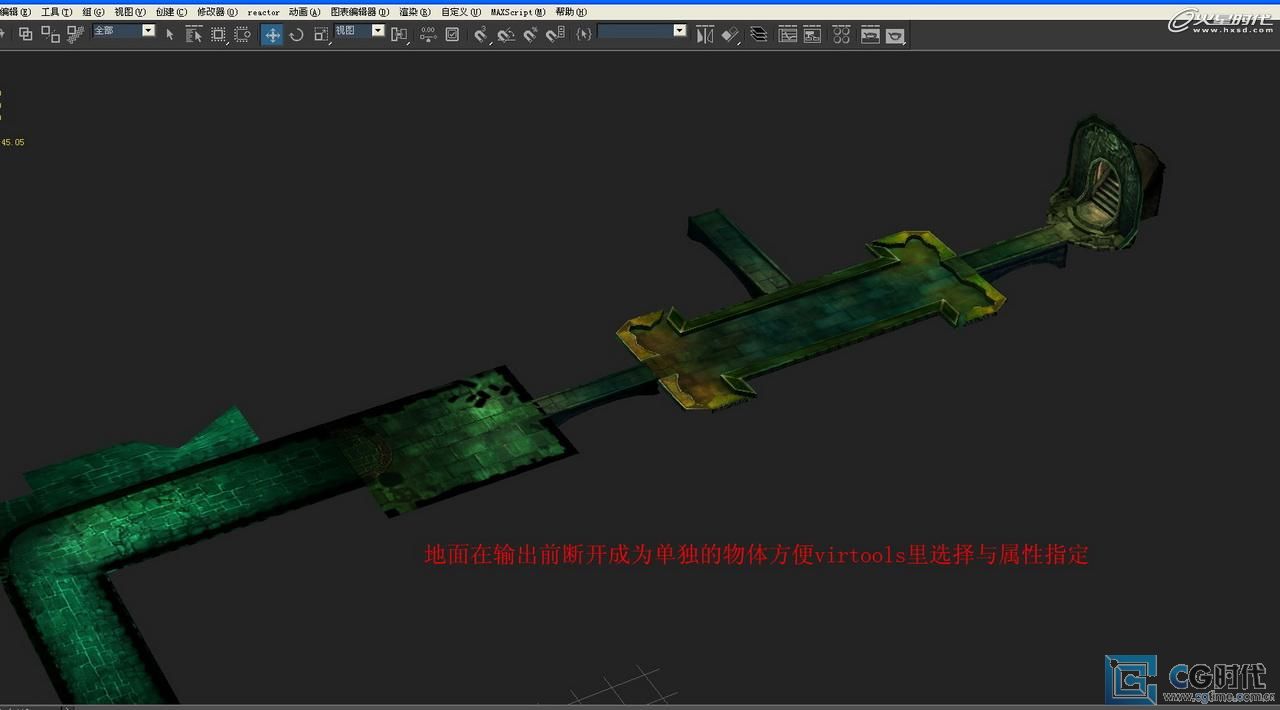The image size is (1280, 710).
Task: Activate the Select and Rotate tool
Action: (296, 34)
